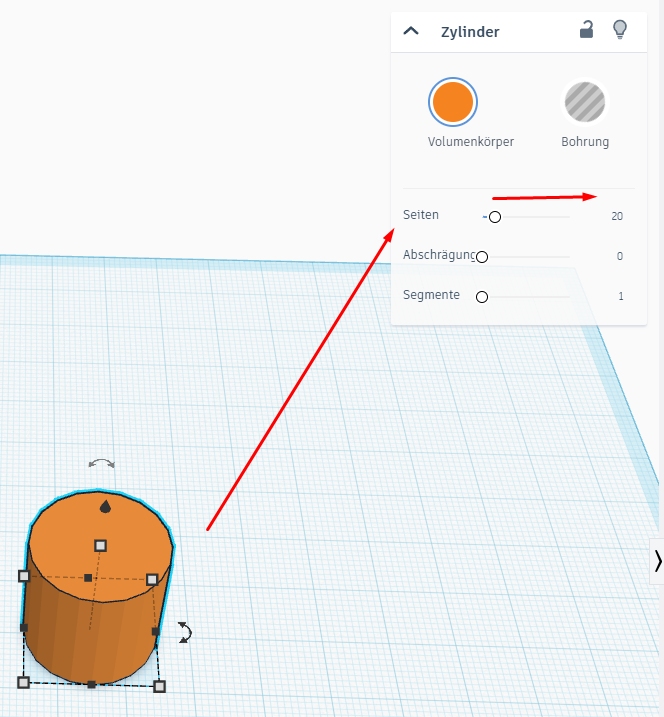Image resolution: width=664 pixels, height=717 pixels.
Task: Click the Bohrung label
Action: [585, 142]
